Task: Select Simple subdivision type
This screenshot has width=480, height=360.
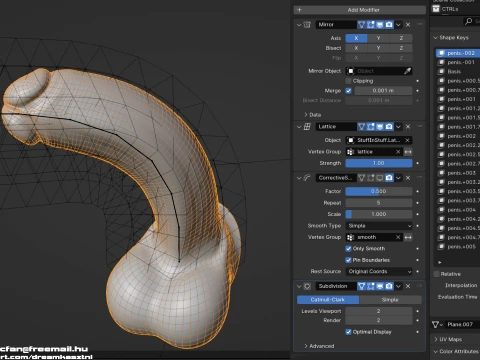Action: click(x=390, y=300)
